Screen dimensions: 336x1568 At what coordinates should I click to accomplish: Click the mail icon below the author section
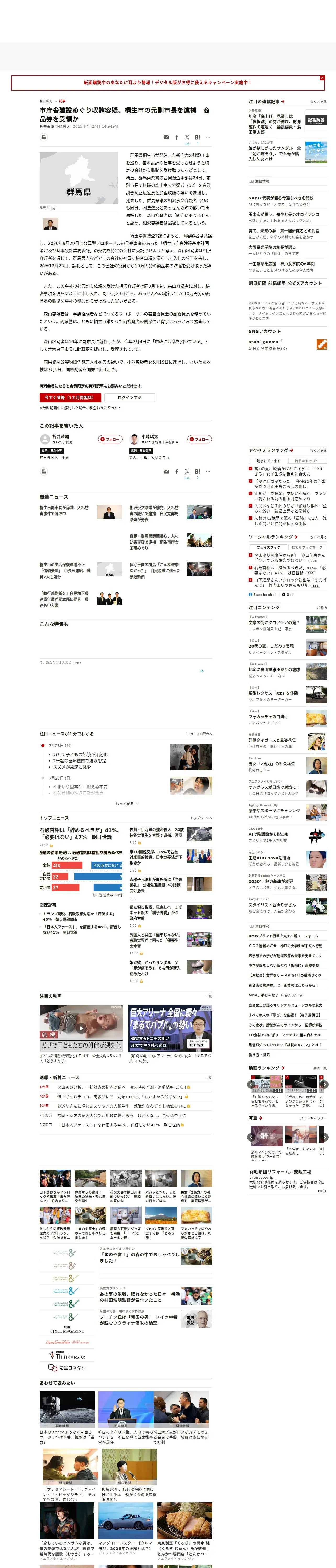click(x=166, y=471)
